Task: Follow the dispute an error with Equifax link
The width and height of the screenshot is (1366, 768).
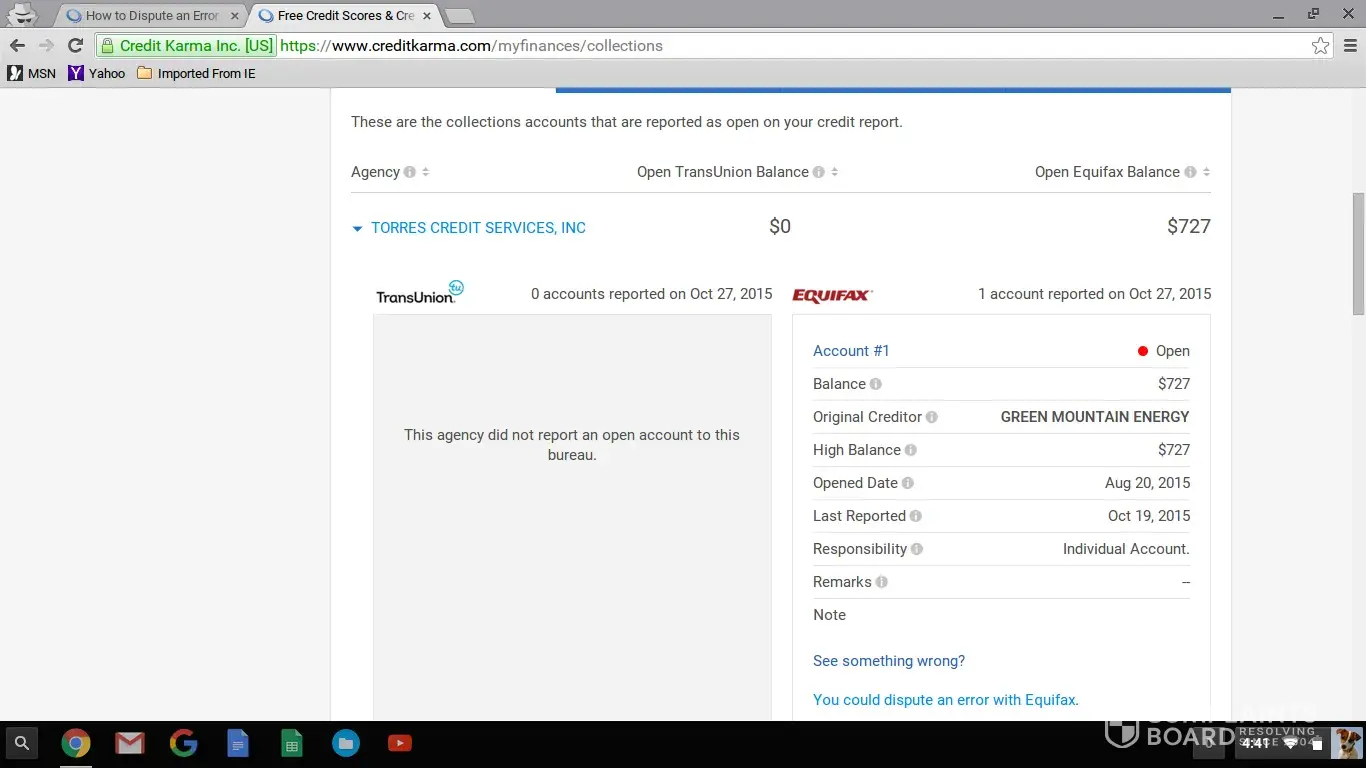Action: click(x=946, y=700)
